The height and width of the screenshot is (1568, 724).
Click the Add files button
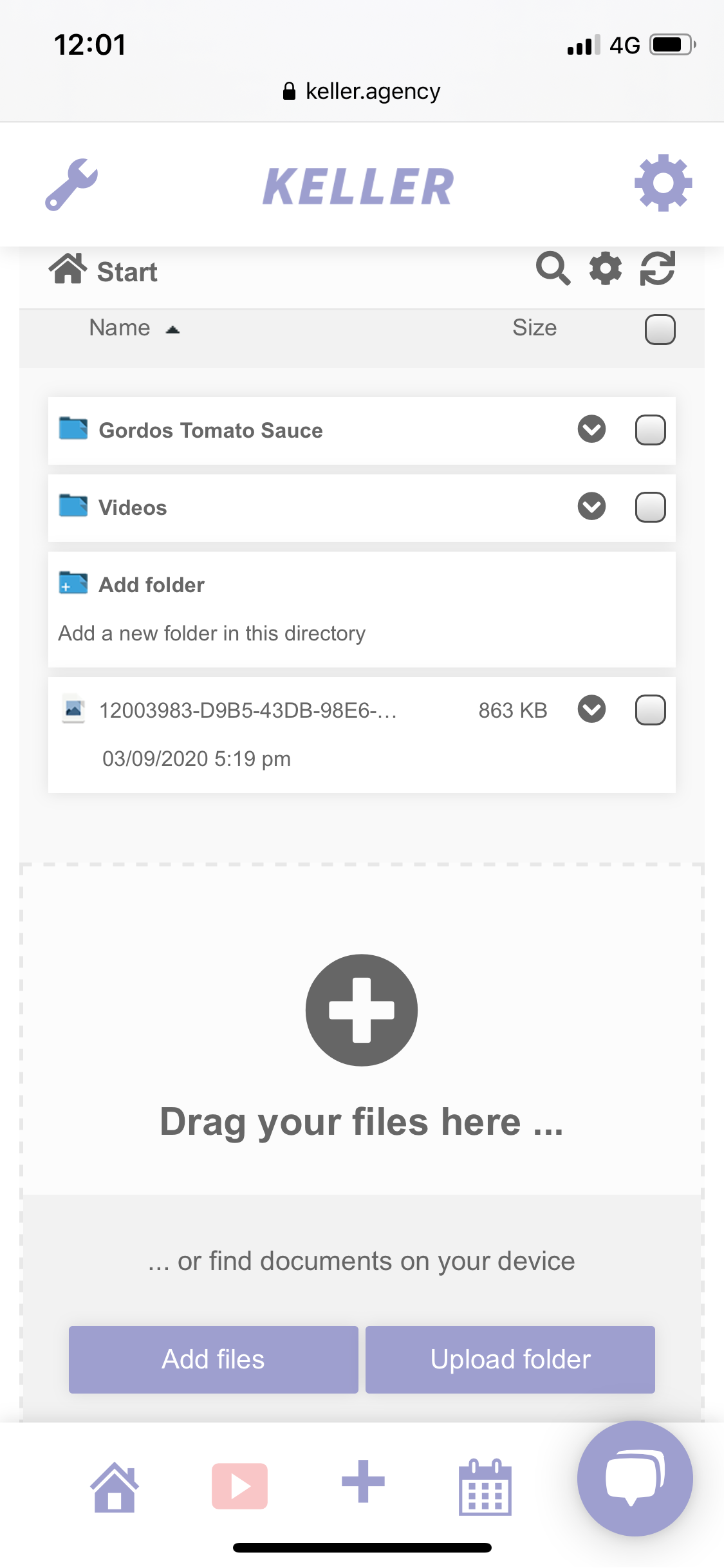[214, 1359]
